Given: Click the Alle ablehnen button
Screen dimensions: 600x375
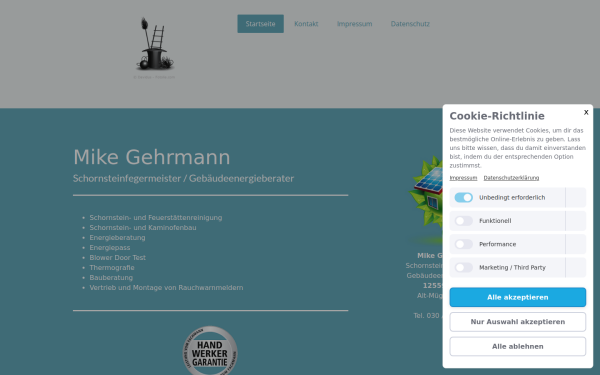Looking at the screenshot, I should coord(518,346).
